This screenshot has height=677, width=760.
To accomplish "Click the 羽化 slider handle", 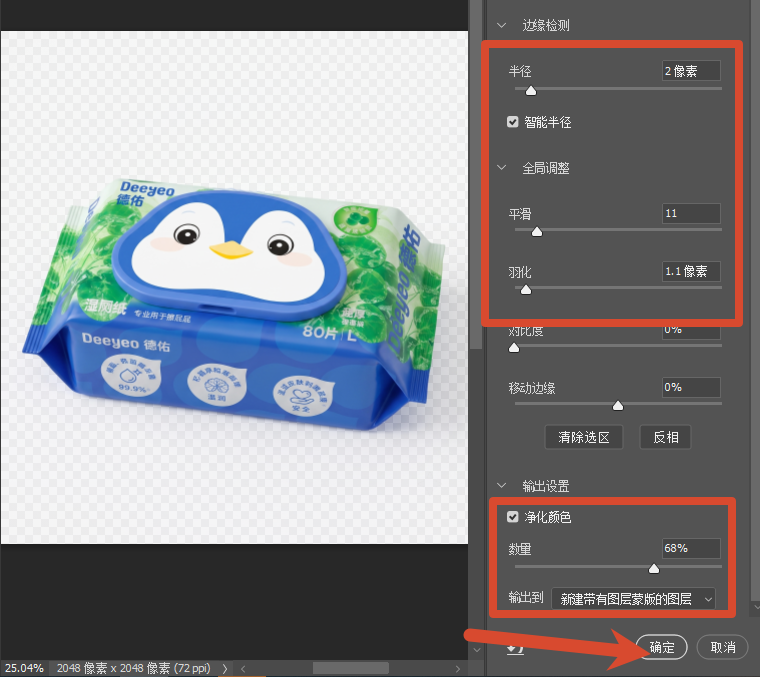I will pyautogui.click(x=526, y=290).
